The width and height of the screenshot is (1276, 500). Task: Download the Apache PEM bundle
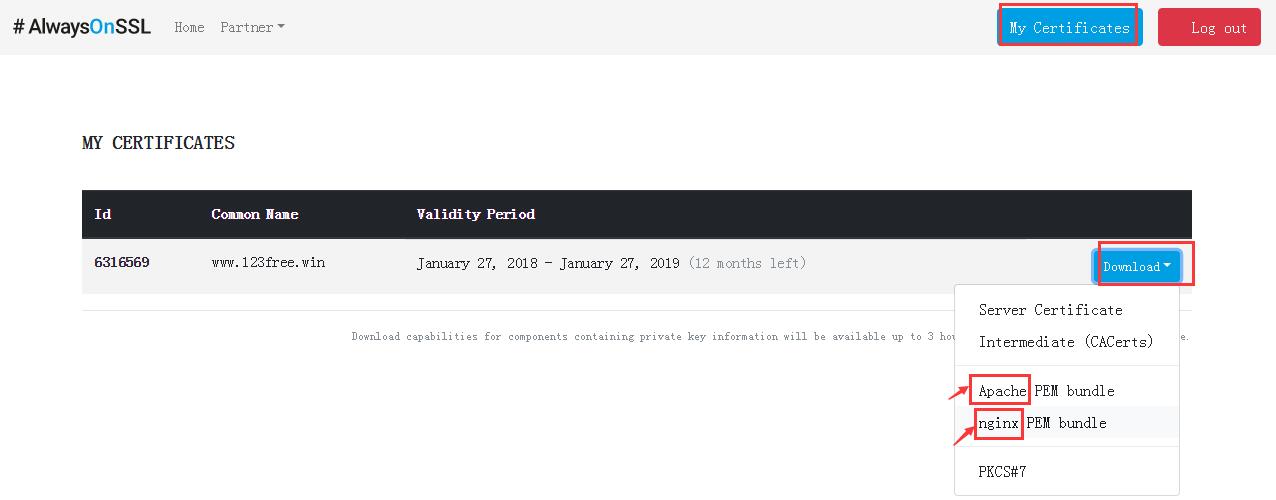tap(1046, 391)
